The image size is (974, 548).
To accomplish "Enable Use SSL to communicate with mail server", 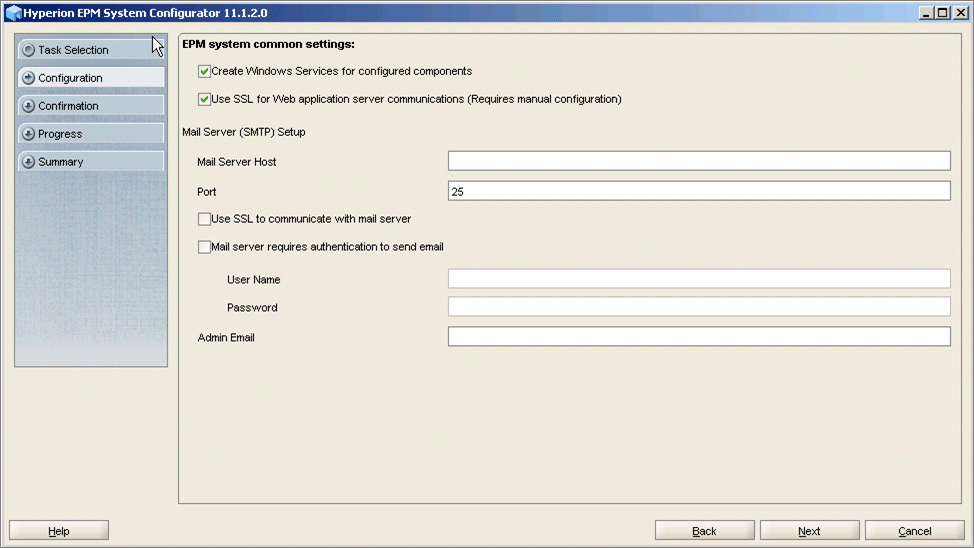I will coord(204,219).
